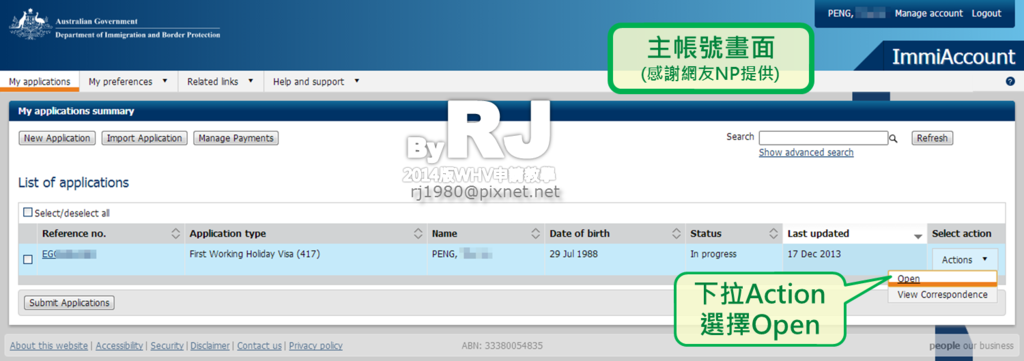The height and width of the screenshot is (361, 1024).
Task: Click the Import Application button
Action: tap(144, 138)
